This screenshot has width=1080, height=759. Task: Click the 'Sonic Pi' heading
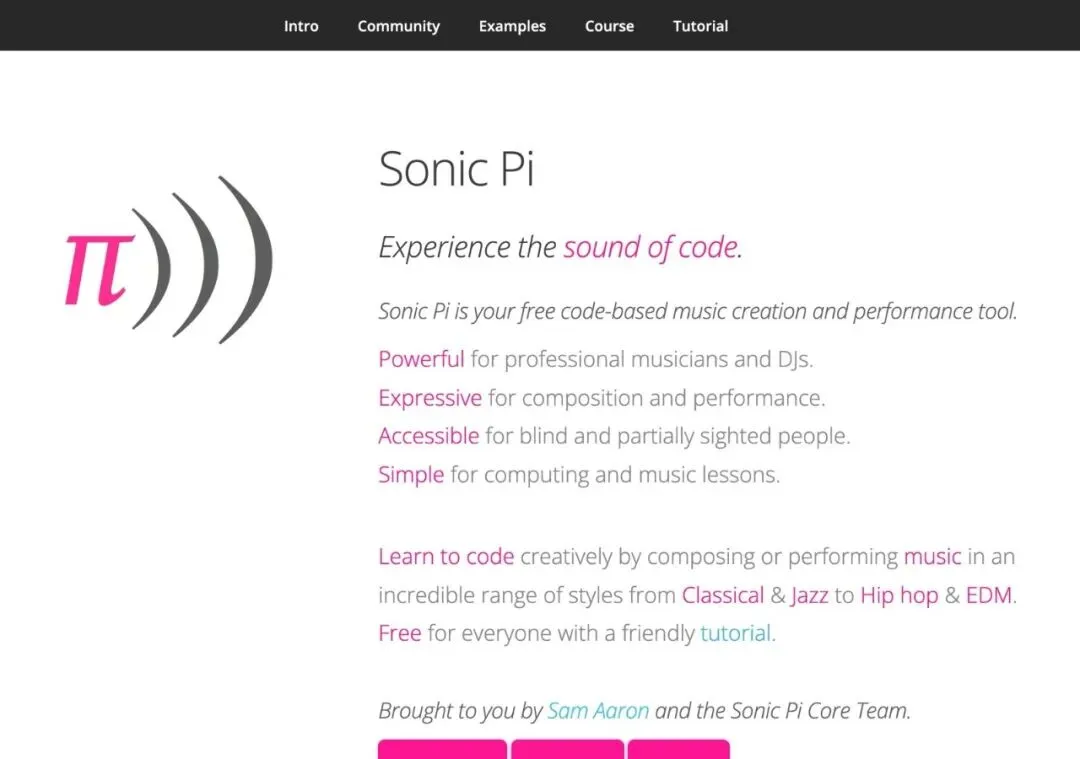[x=456, y=168]
